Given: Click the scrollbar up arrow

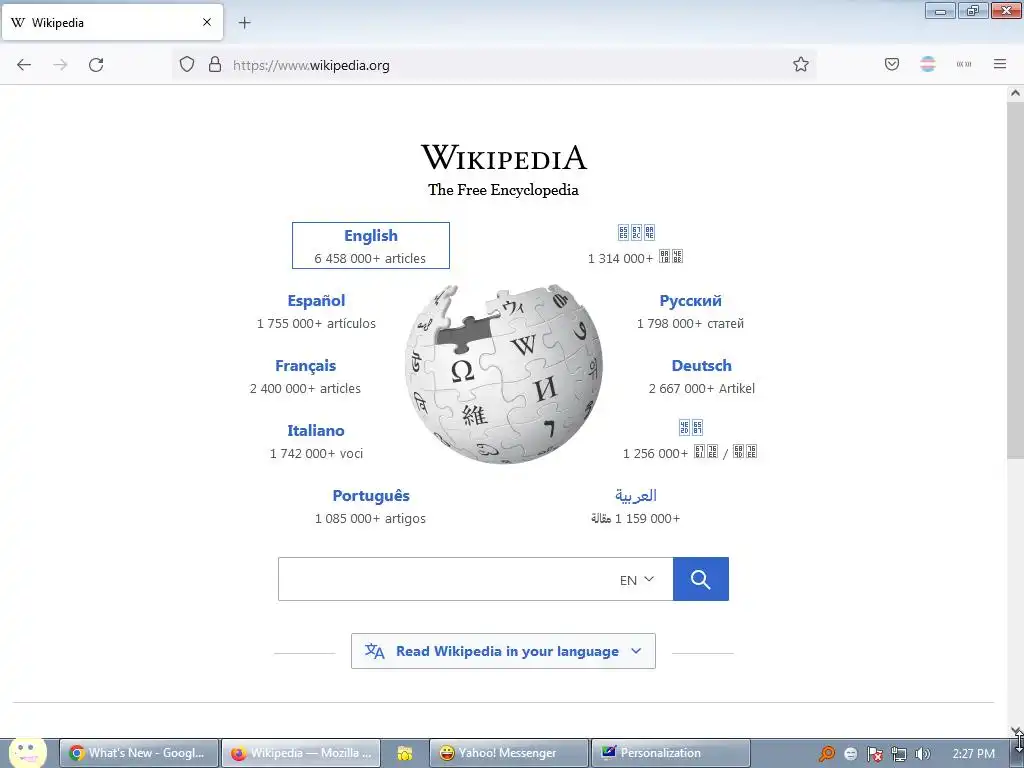Looking at the screenshot, I should click(x=1015, y=93).
